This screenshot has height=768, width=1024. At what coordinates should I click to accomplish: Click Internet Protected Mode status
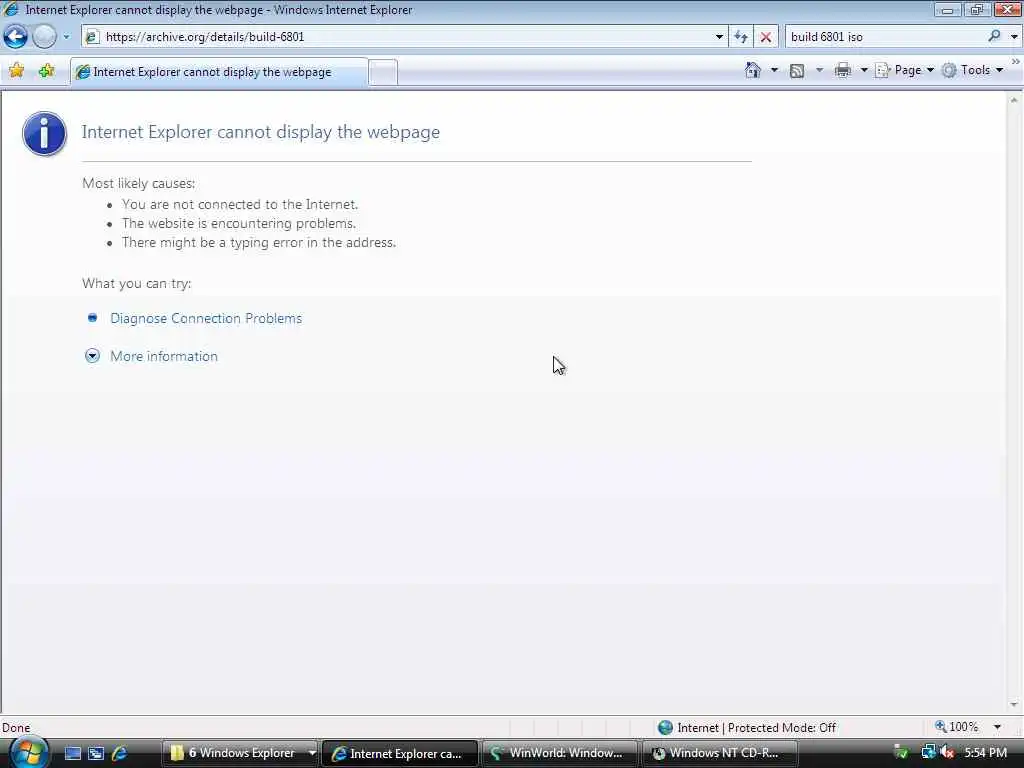click(748, 727)
